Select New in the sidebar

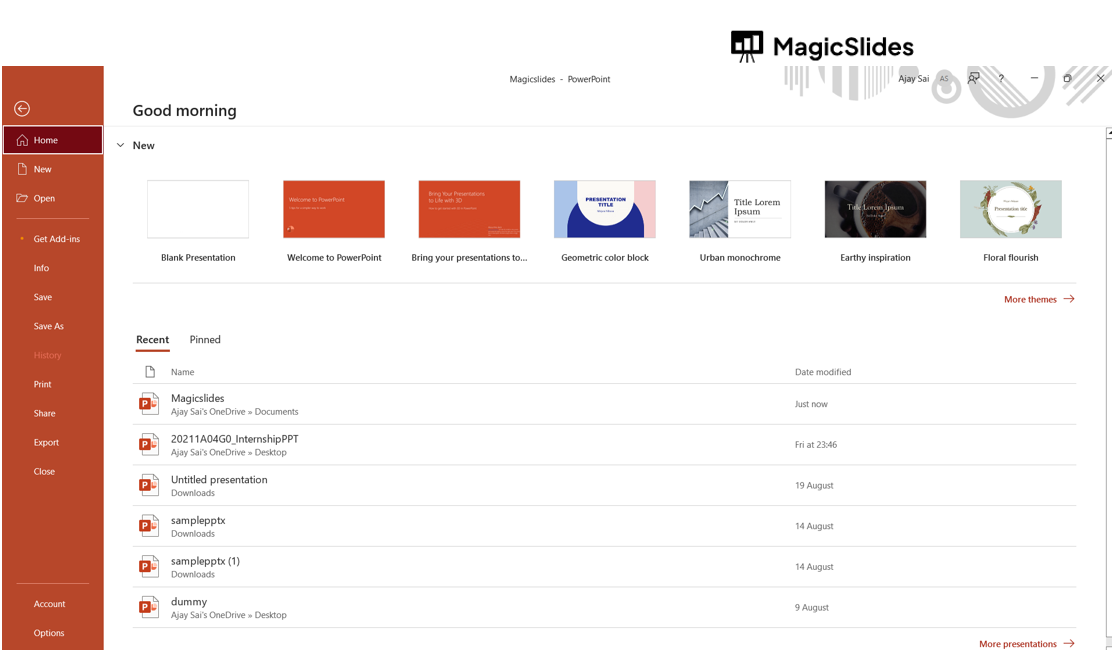[x=53, y=169]
